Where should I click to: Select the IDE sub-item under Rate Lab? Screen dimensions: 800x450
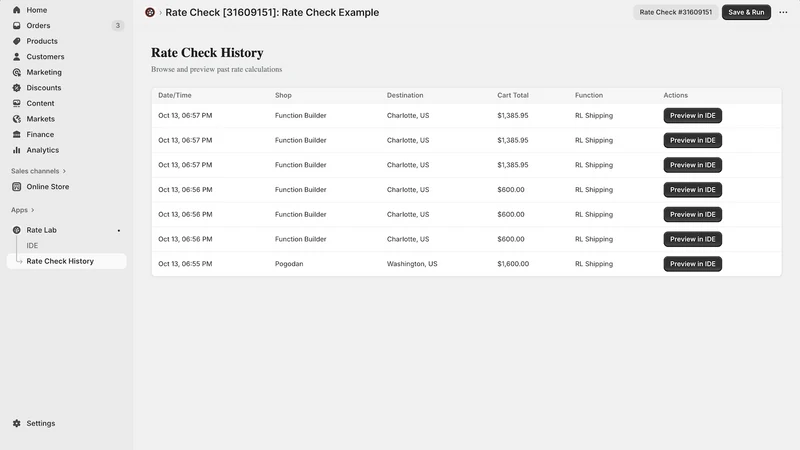pyautogui.click(x=32, y=245)
